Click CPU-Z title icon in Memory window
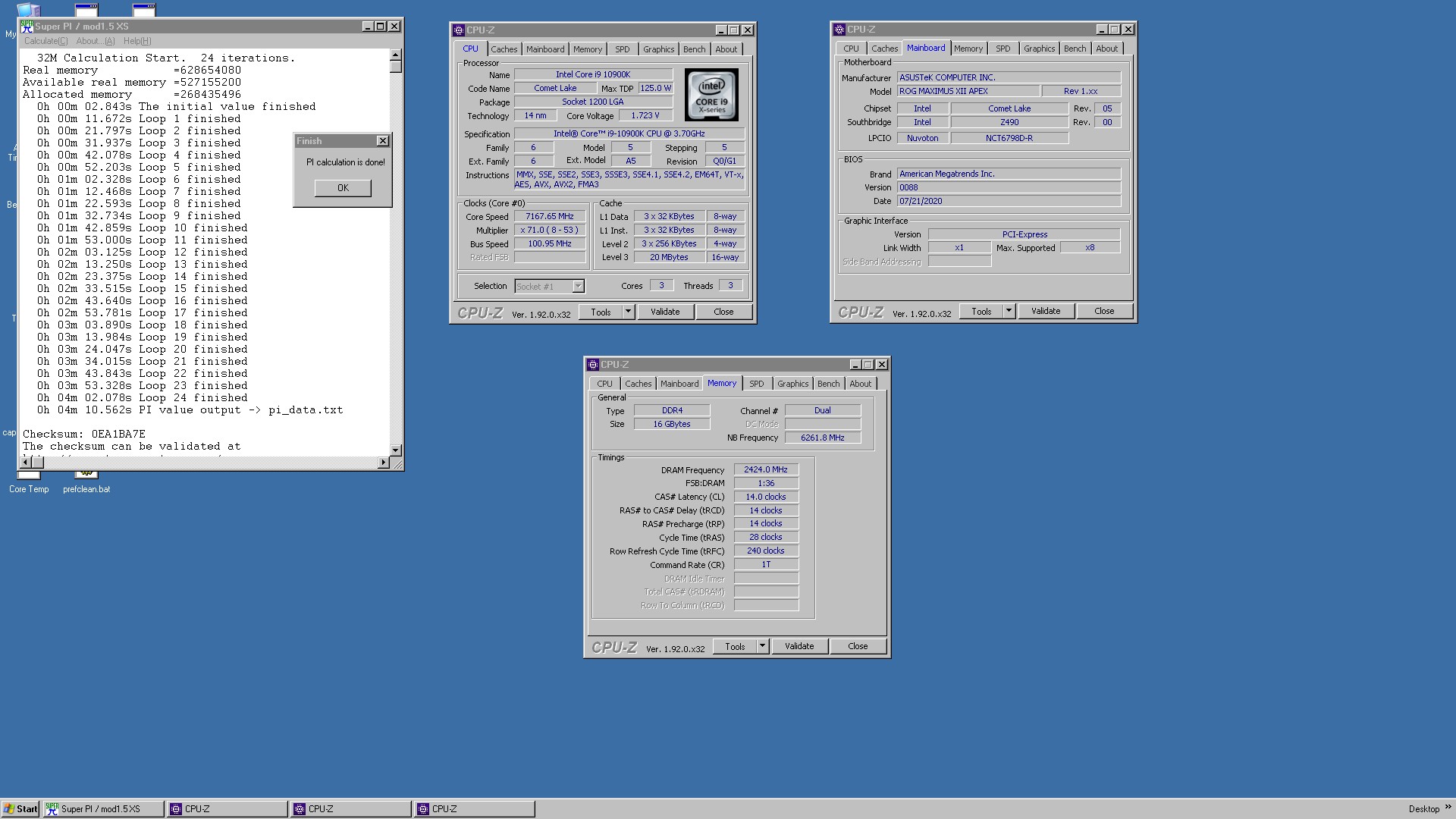This screenshot has height=819, width=1456. tap(593, 365)
